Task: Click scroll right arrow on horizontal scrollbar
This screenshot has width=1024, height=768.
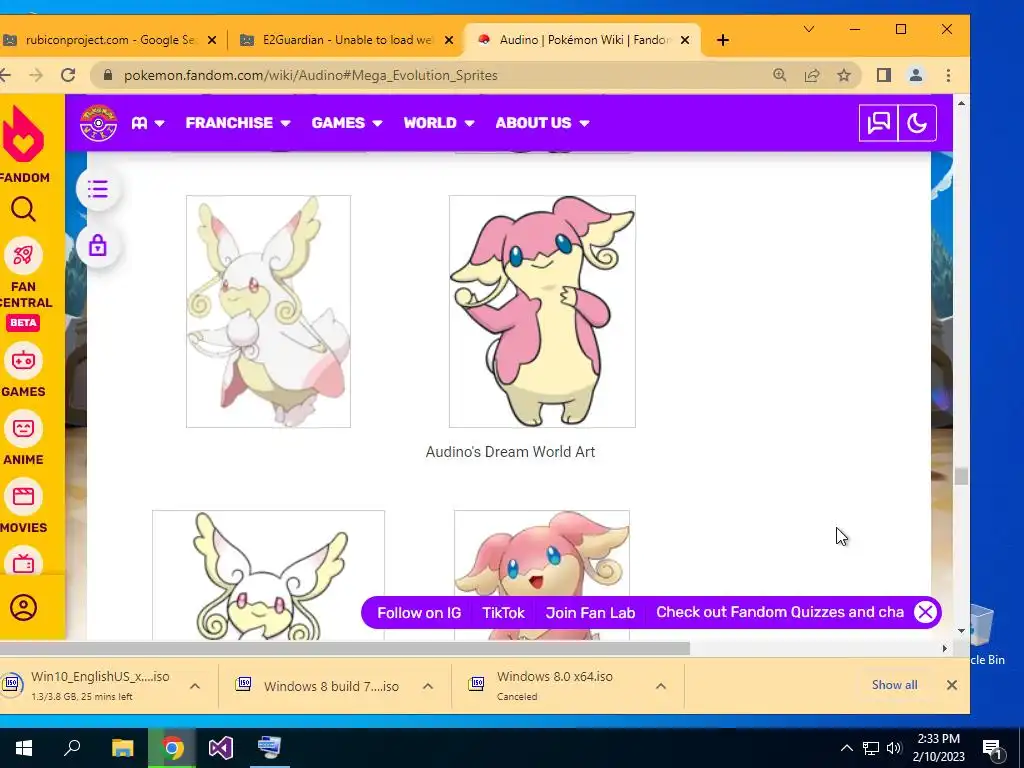Action: (x=944, y=648)
